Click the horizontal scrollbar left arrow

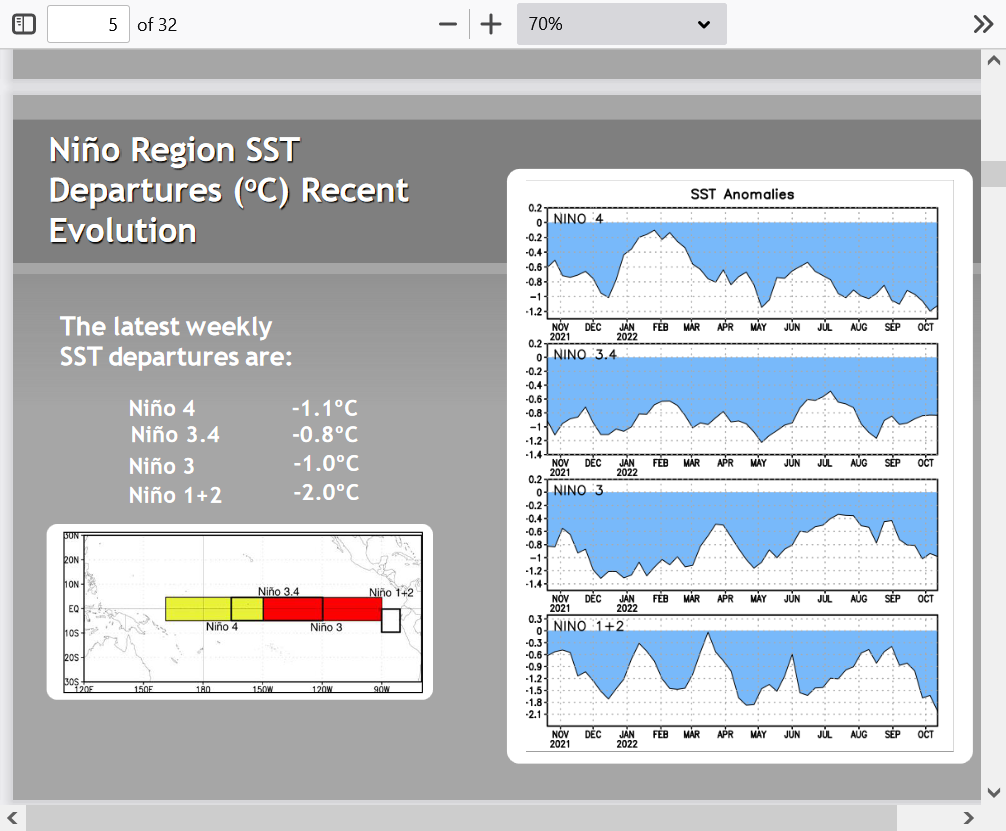tap(12, 818)
